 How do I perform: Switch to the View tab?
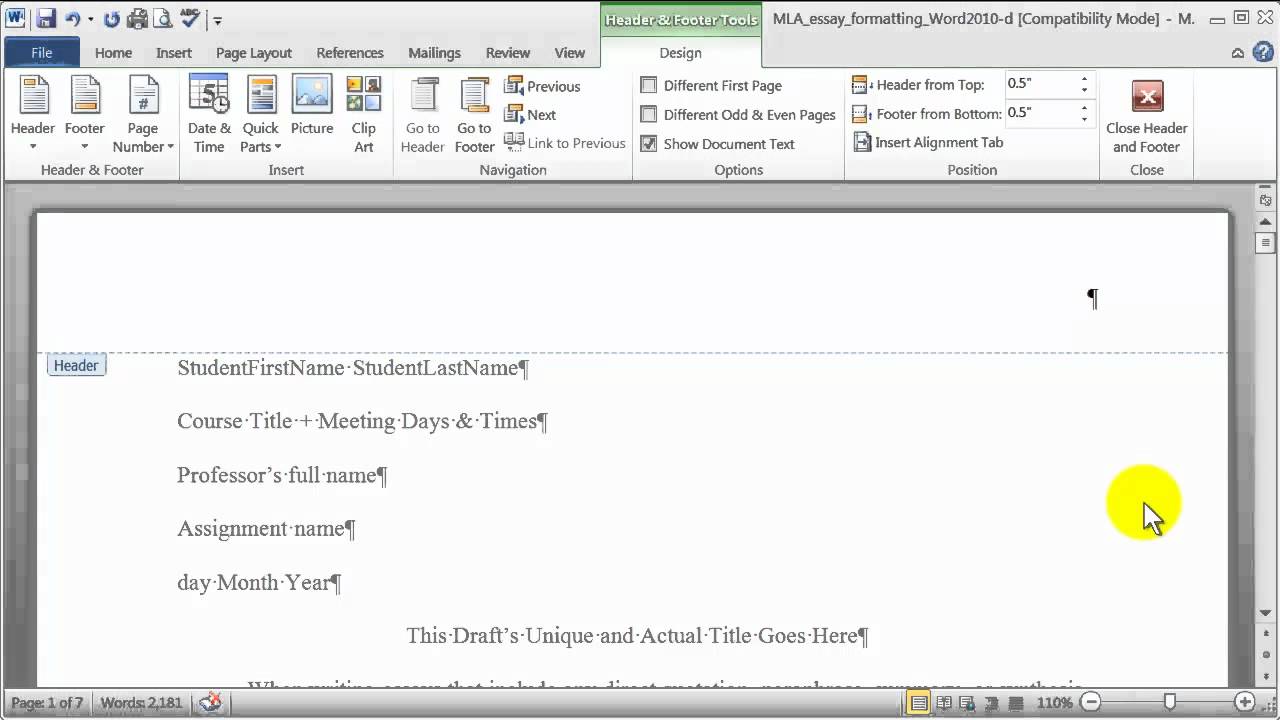coord(570,53)
